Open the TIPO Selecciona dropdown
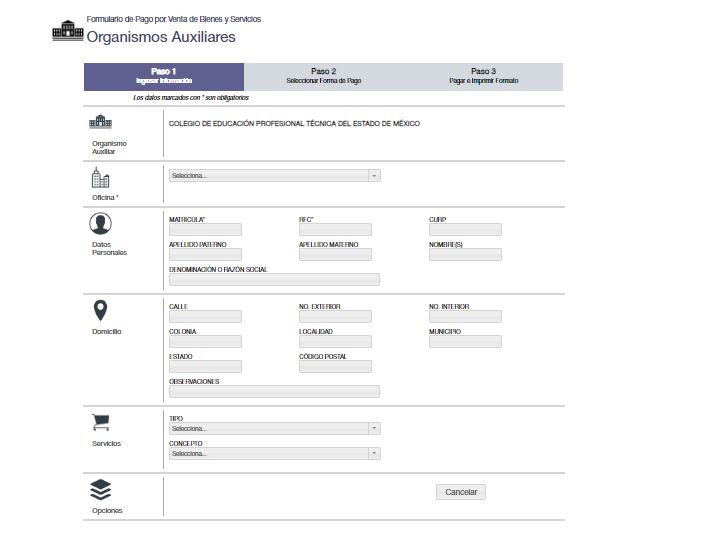The width and height of the screenshot is (718, 545). 274,428
